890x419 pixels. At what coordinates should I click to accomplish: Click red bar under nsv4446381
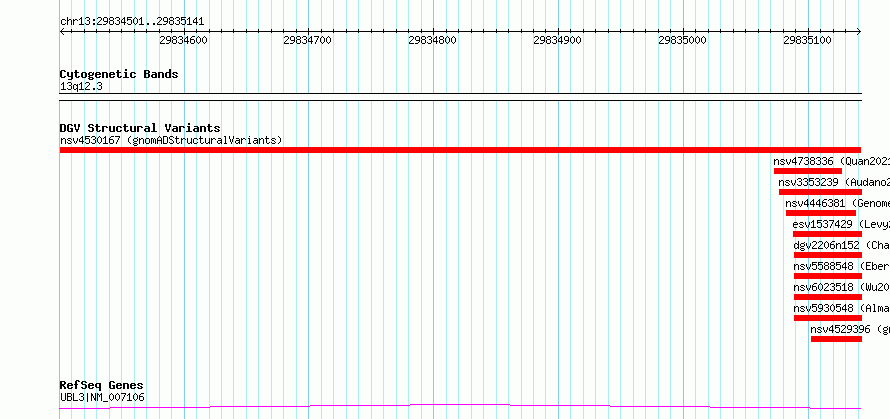click(x=821, y=213)
